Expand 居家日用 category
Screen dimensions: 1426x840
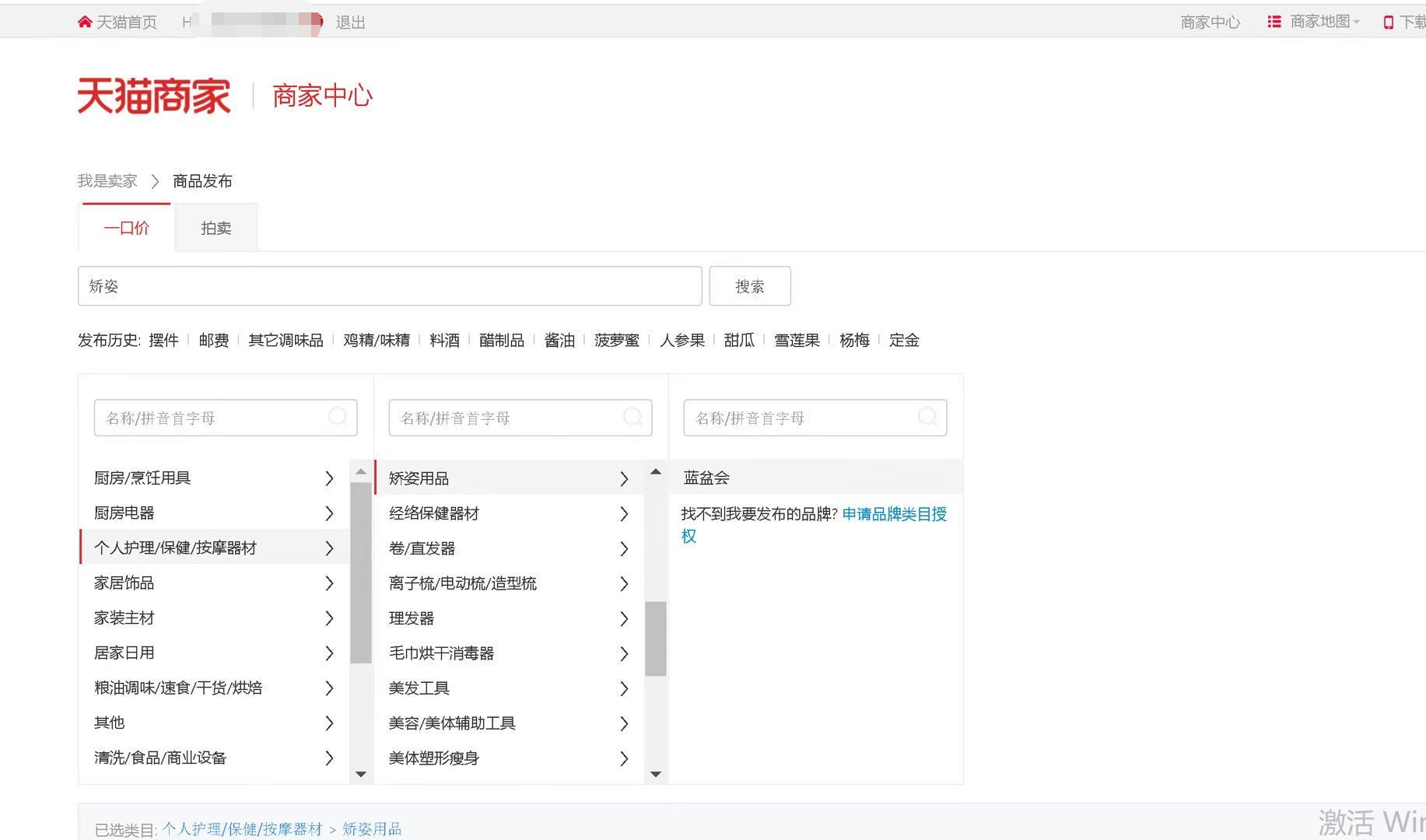329,653
